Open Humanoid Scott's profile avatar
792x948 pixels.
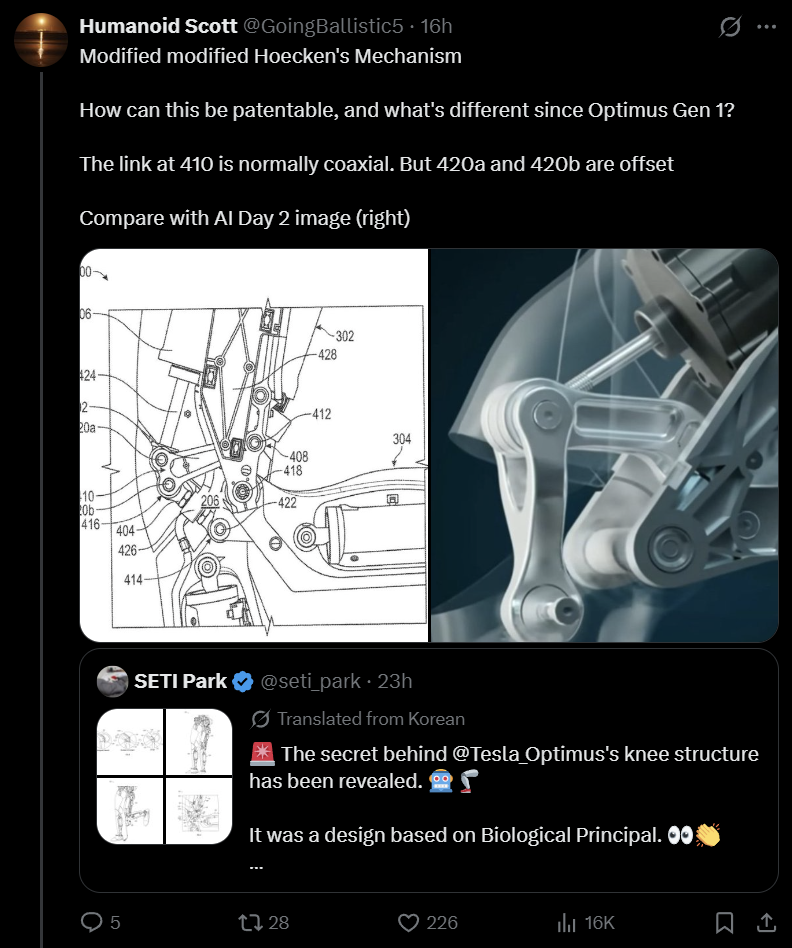tap(41, 40)
